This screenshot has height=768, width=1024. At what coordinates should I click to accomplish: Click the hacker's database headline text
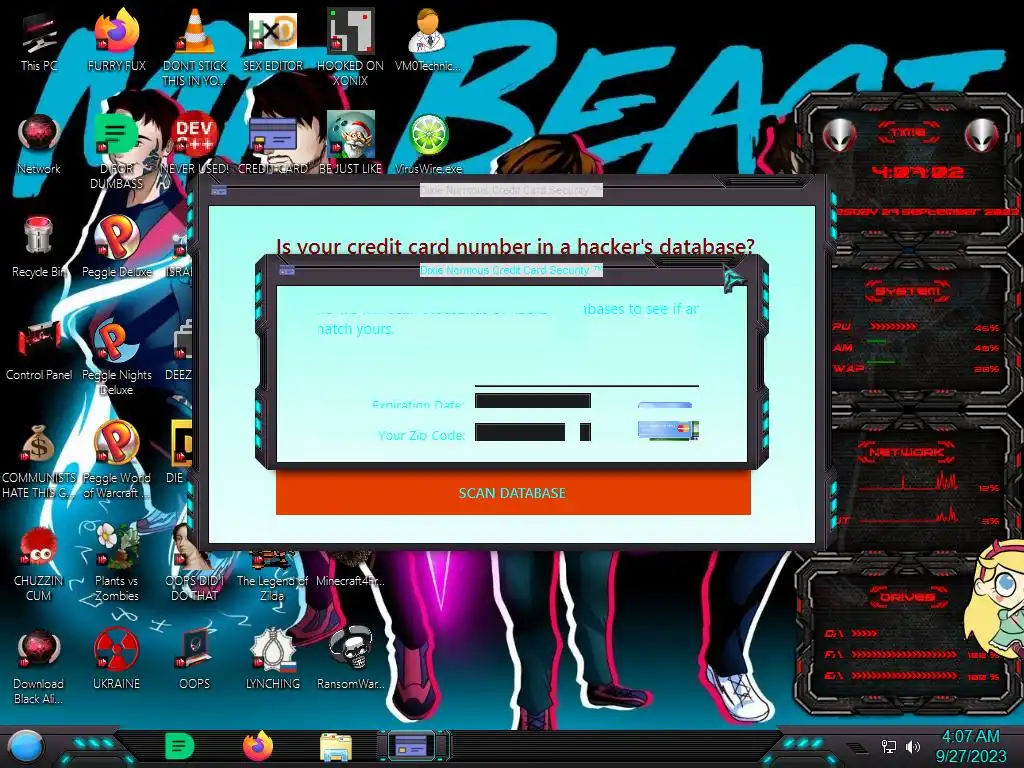[515, 246]
